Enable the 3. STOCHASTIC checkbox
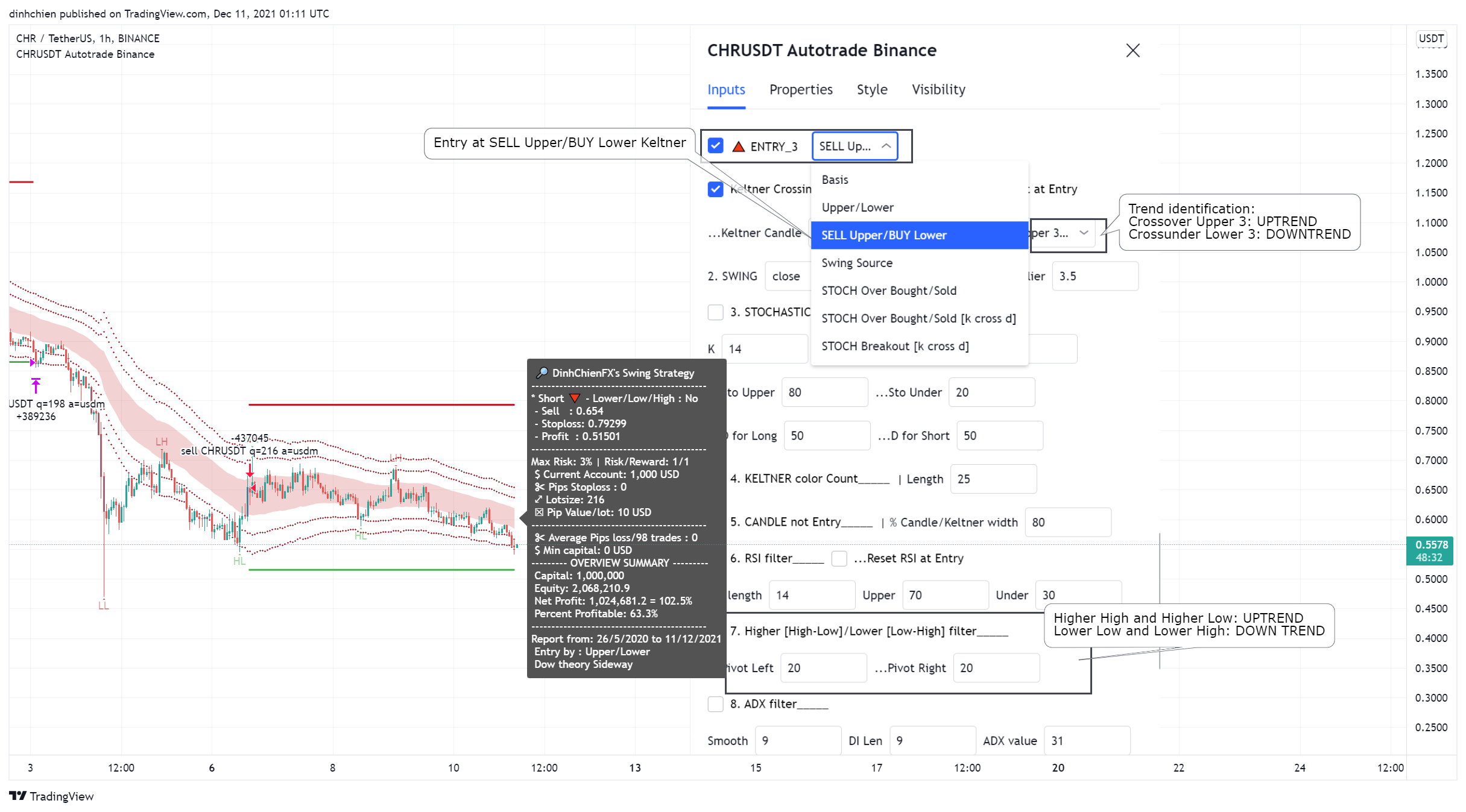This screenshot has width=1466, height=812. coord(715,312)
